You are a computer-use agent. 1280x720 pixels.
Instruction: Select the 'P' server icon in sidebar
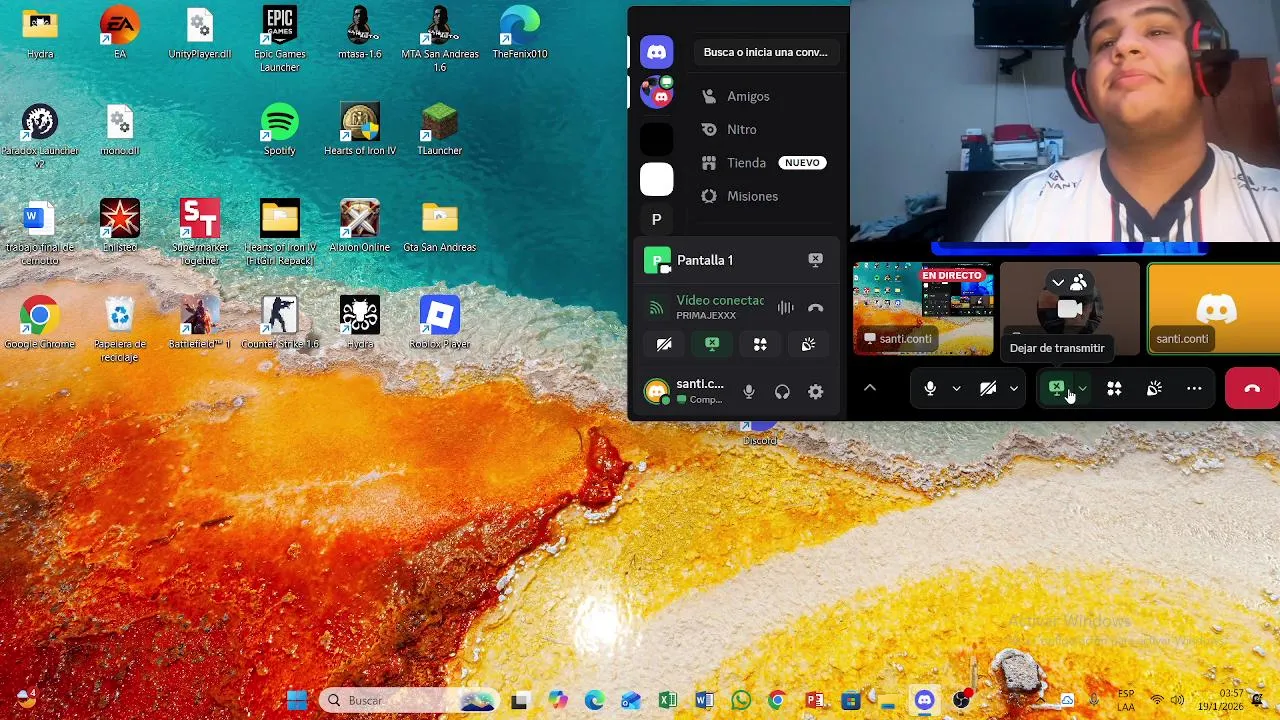click(x=657, y=219)
